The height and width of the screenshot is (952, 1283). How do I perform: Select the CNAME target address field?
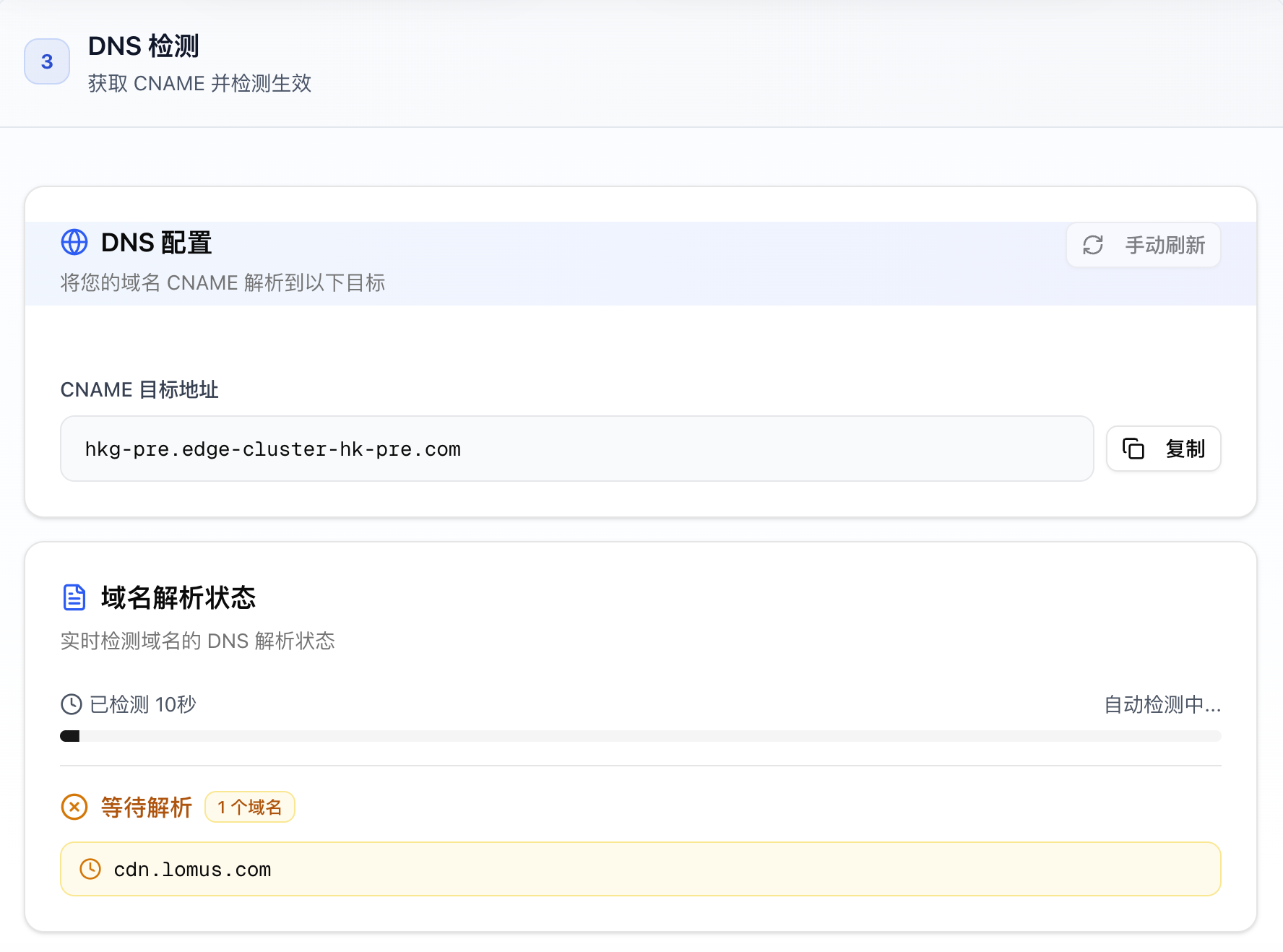click(x=576, y=449)
